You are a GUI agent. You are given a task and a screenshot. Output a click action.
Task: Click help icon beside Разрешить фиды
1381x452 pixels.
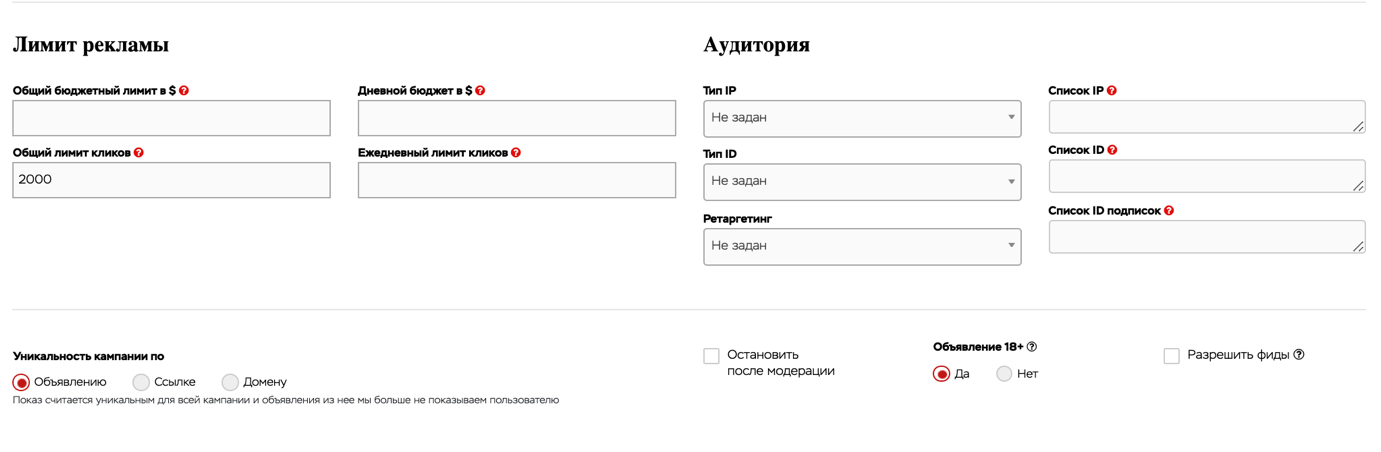(1299, 354)
